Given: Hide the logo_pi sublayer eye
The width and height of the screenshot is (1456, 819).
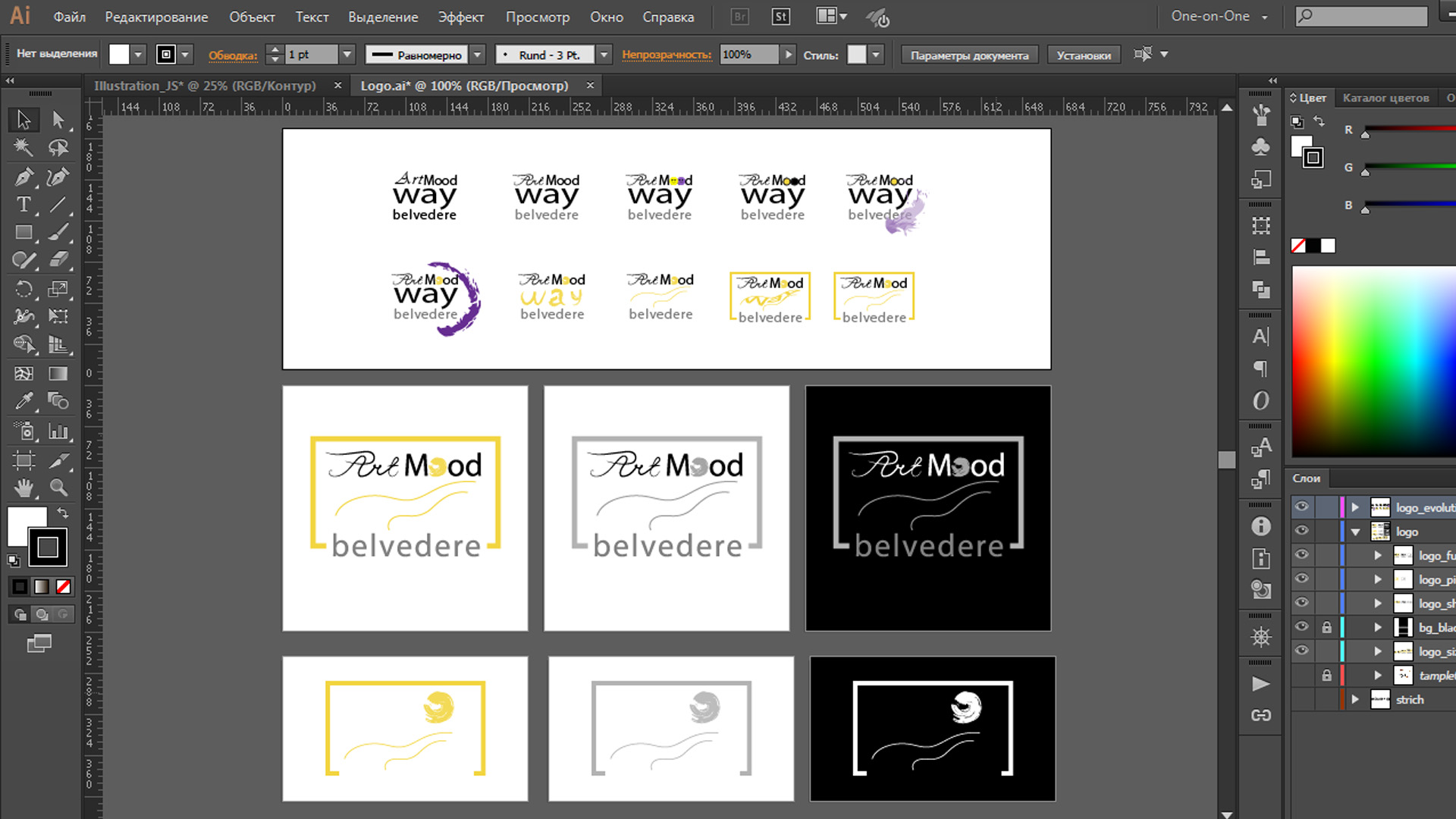Looking at the screenshot, I should (1302, 579).
